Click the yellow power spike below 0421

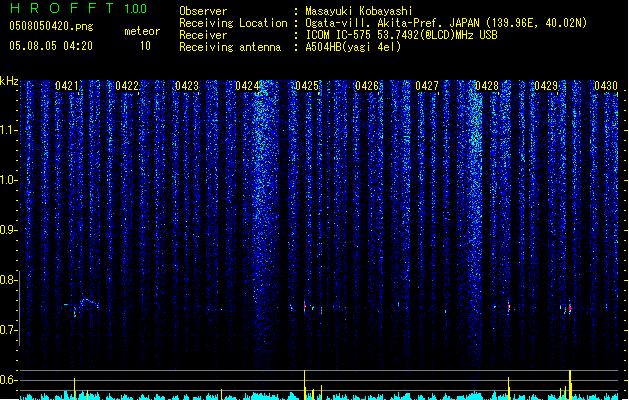[x=75, y=388]
